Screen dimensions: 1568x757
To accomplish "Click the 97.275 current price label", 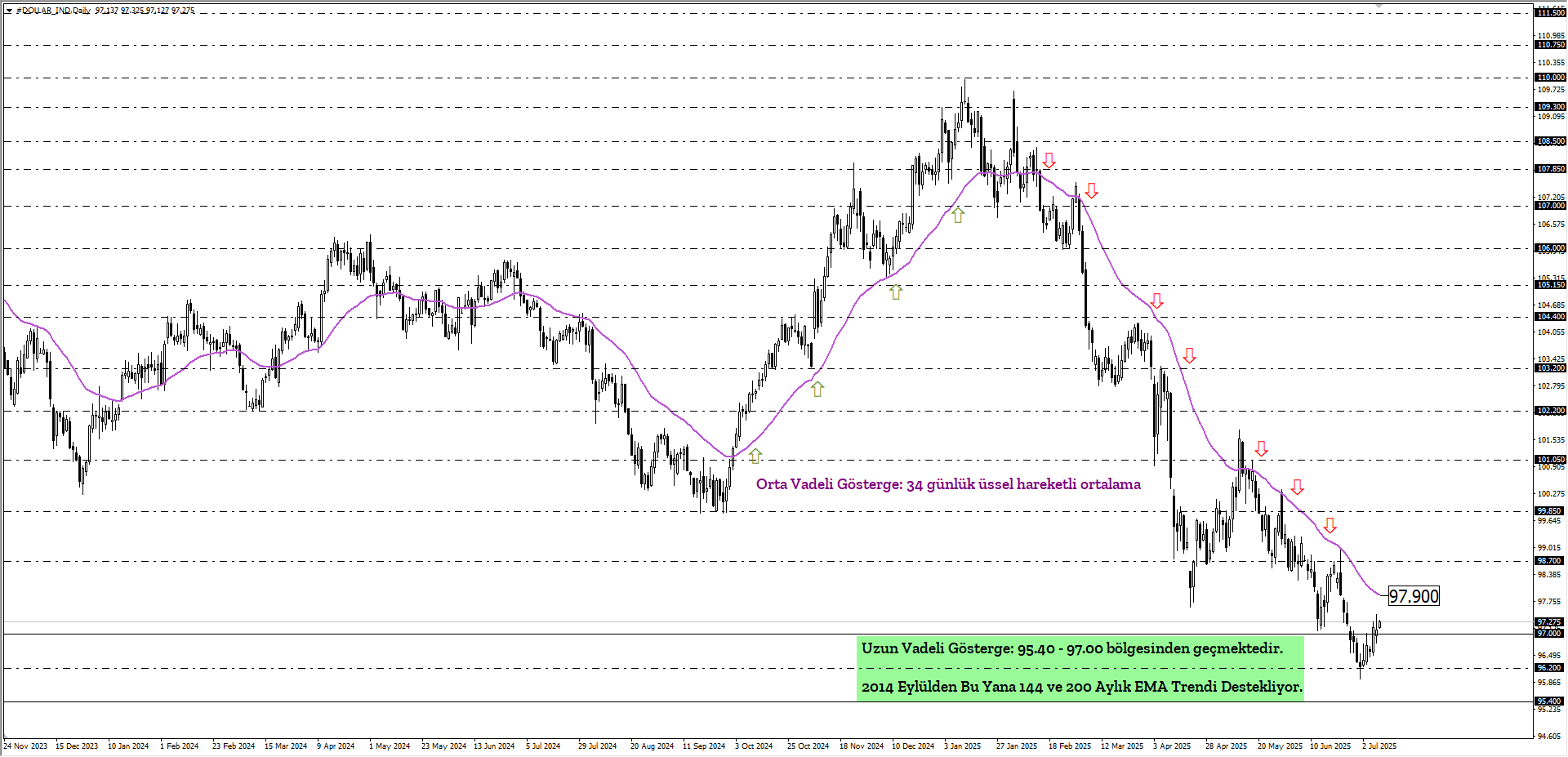I will pyautogui.click(x=1551, y=622).
